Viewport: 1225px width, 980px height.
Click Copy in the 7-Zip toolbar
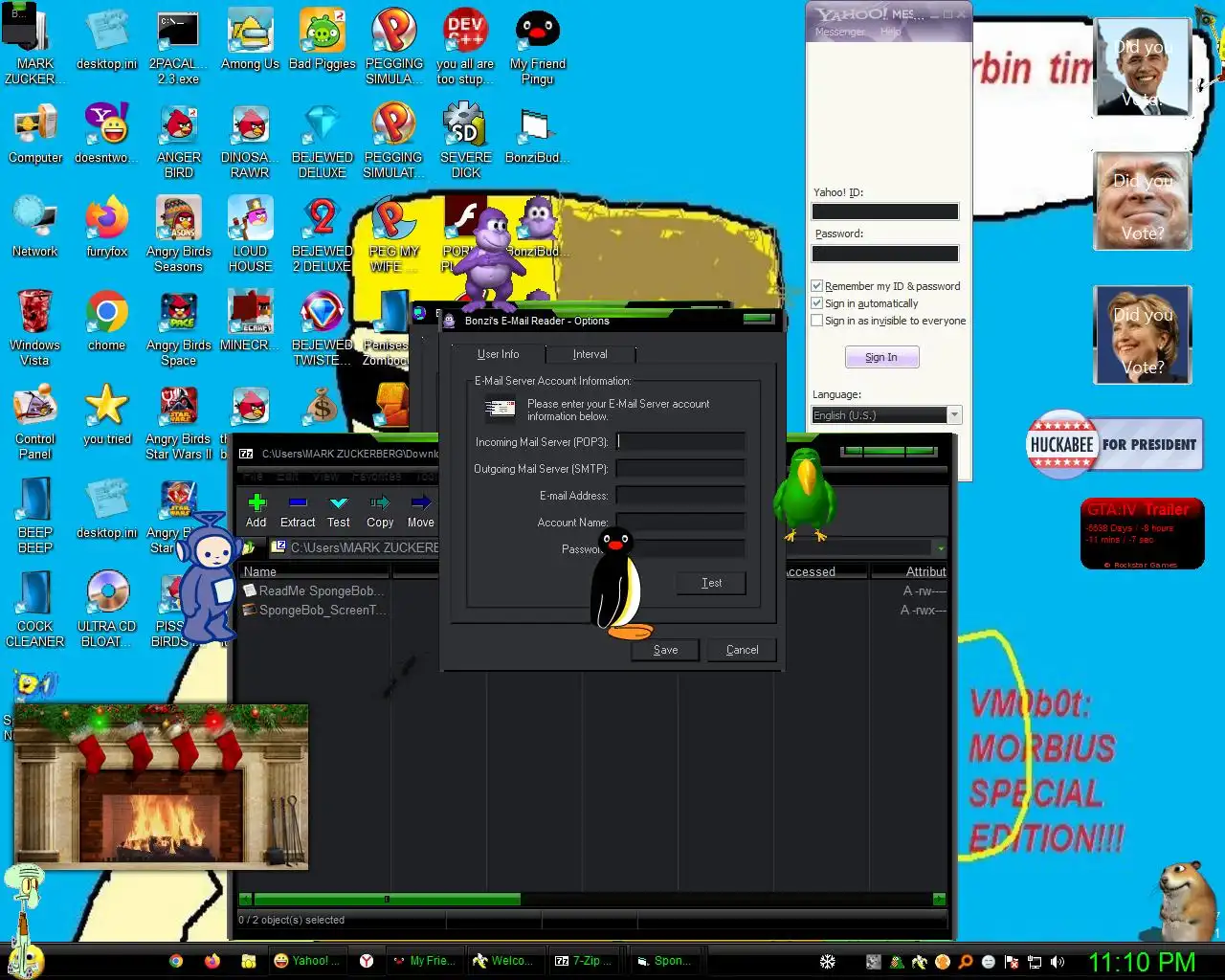coord(380,511)
